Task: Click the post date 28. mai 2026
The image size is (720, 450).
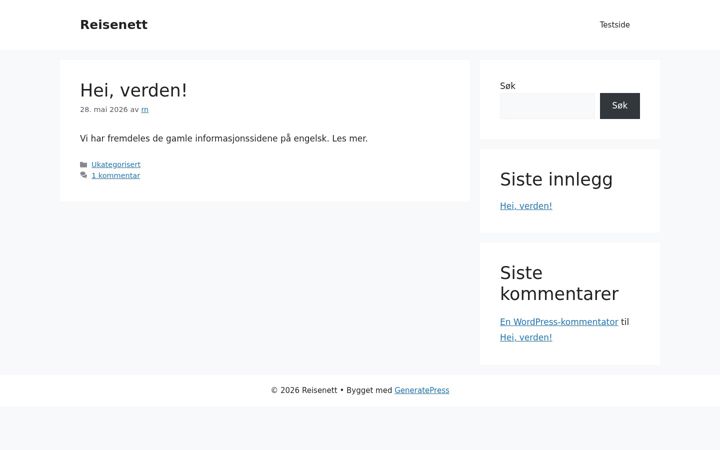Action: [x=104, y=109]
